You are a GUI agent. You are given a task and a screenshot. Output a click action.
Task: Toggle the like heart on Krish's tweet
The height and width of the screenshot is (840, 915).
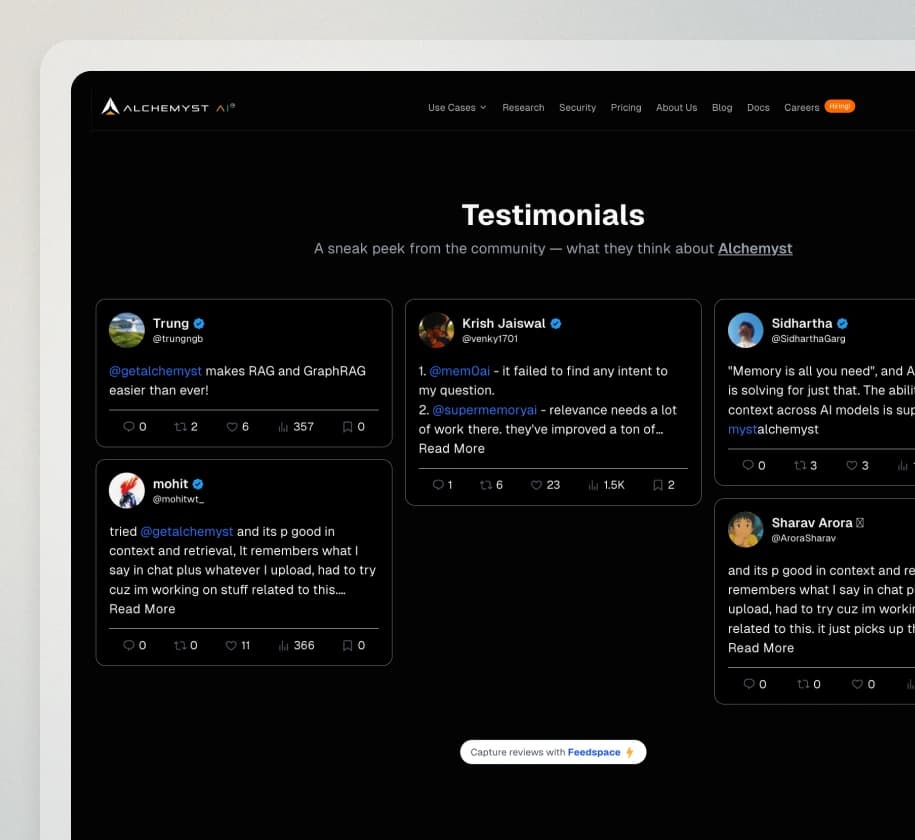538,485
